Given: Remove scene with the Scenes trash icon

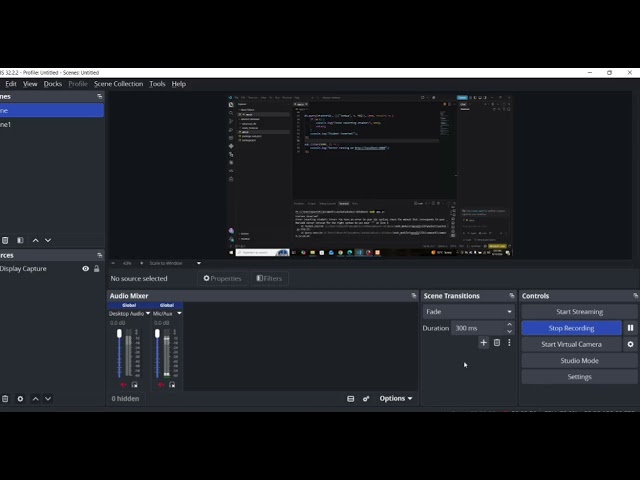Looking at the screenshot, I should [5, 240].
